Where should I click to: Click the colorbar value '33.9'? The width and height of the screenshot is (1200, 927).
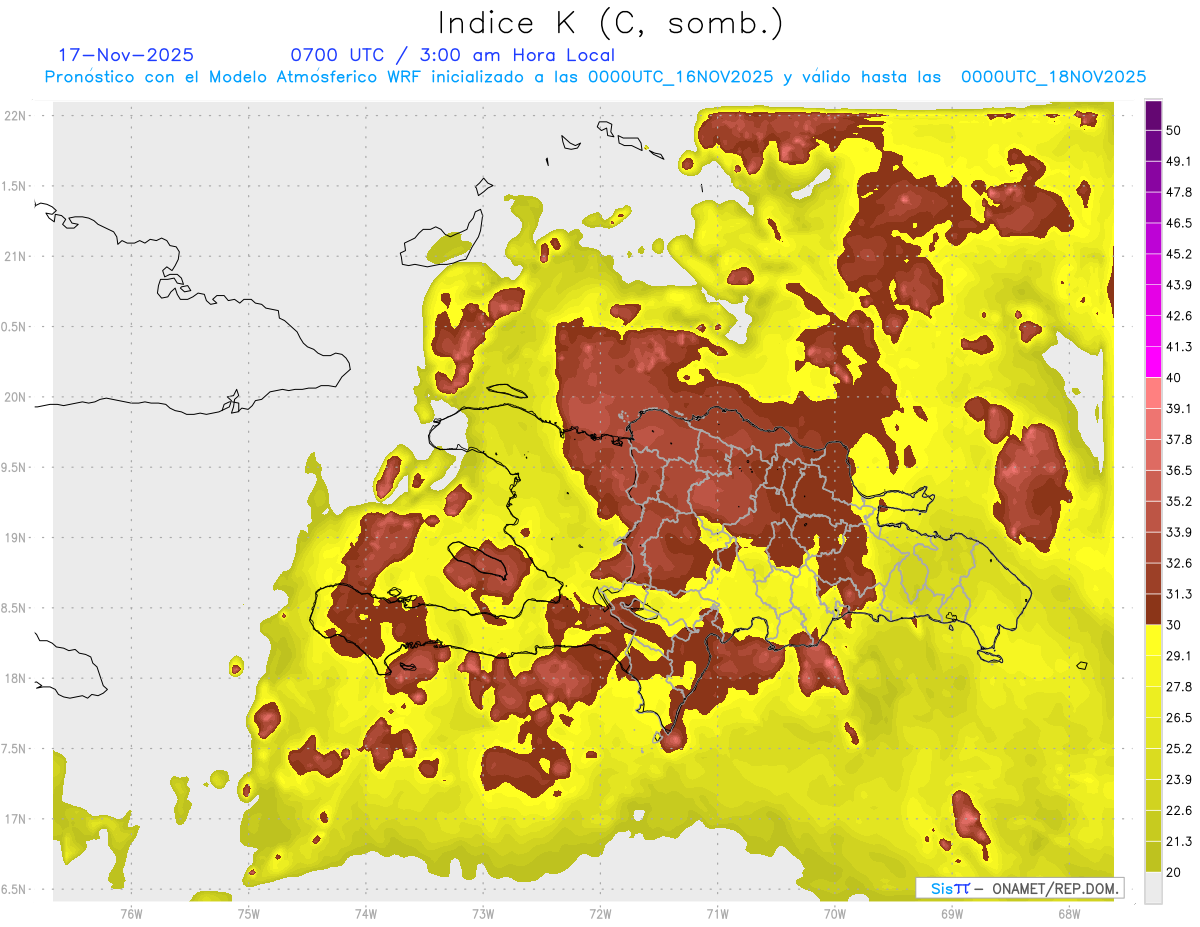pyautogui.click(x=1179, y=532)
